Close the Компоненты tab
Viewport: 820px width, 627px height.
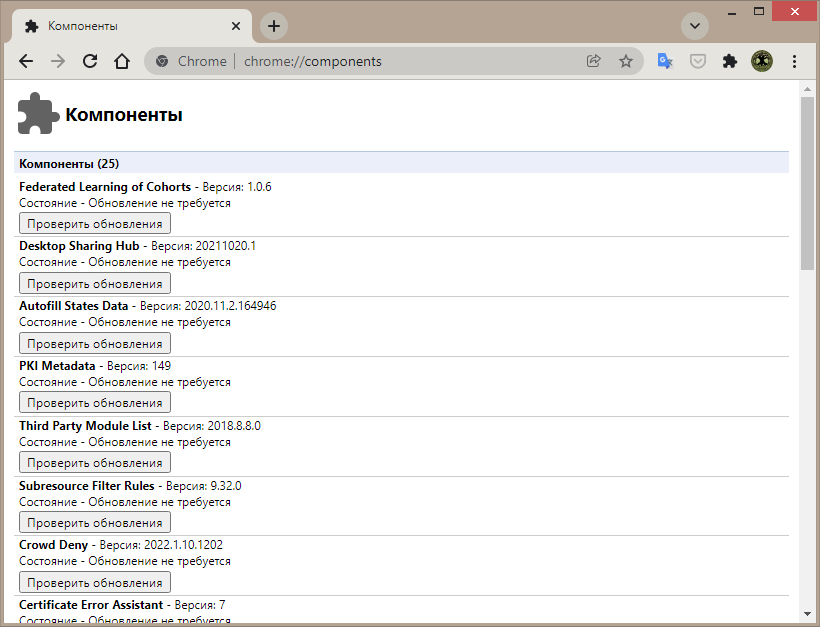tap(236, 26)
